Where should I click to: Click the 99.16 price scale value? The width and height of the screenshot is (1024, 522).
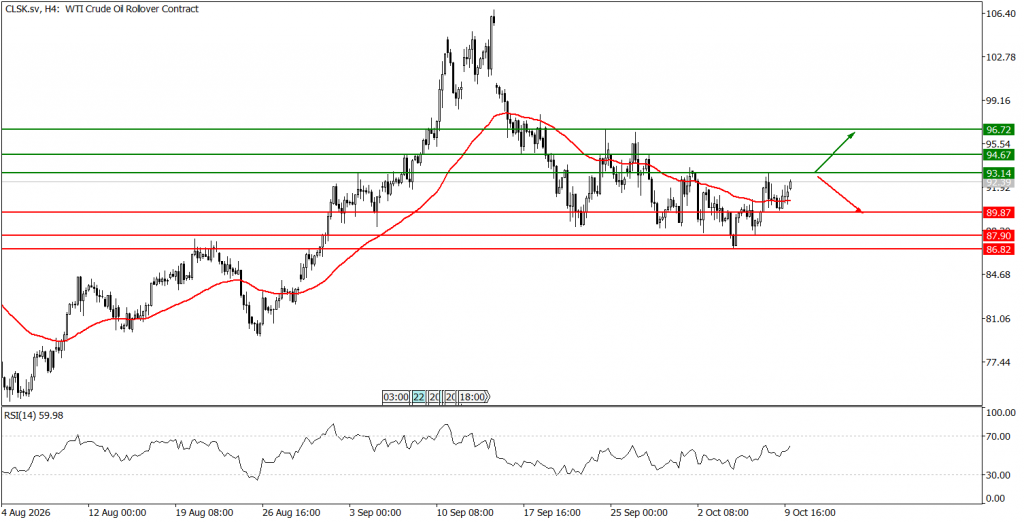coord(1001,101)
